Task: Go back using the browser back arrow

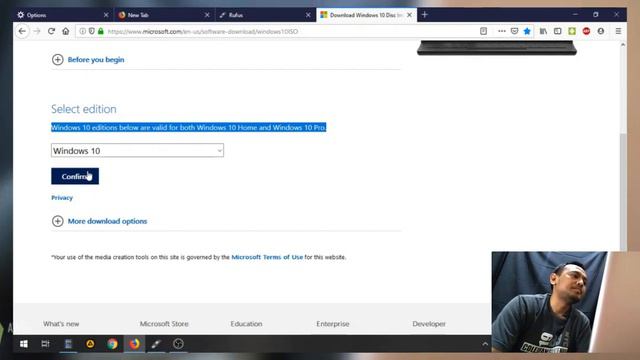Action: (22, 31)
